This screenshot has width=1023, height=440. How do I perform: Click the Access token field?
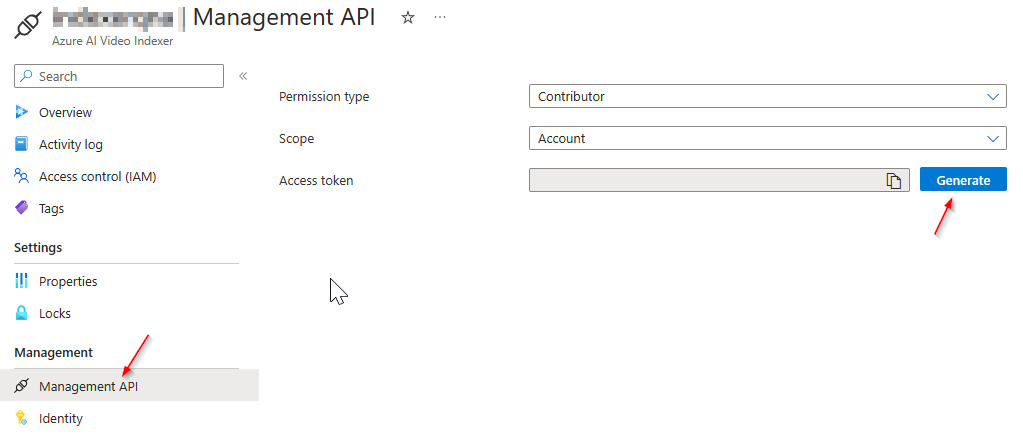[719, 180]
